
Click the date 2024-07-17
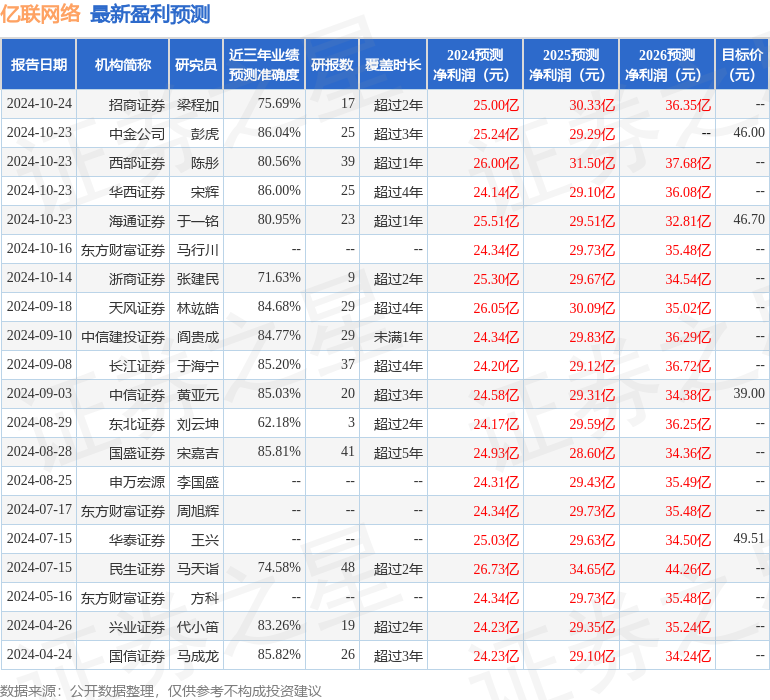click(39, 509)
